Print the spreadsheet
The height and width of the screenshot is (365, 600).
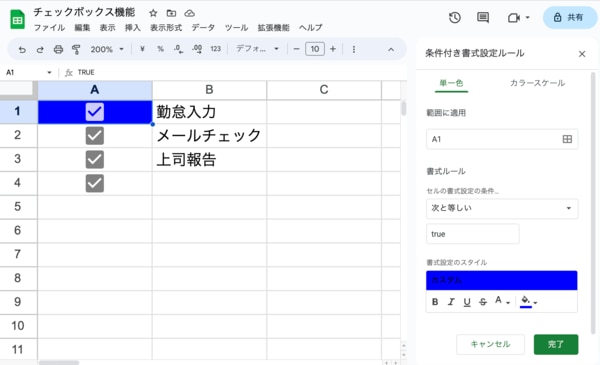click(x=58, y=49)
